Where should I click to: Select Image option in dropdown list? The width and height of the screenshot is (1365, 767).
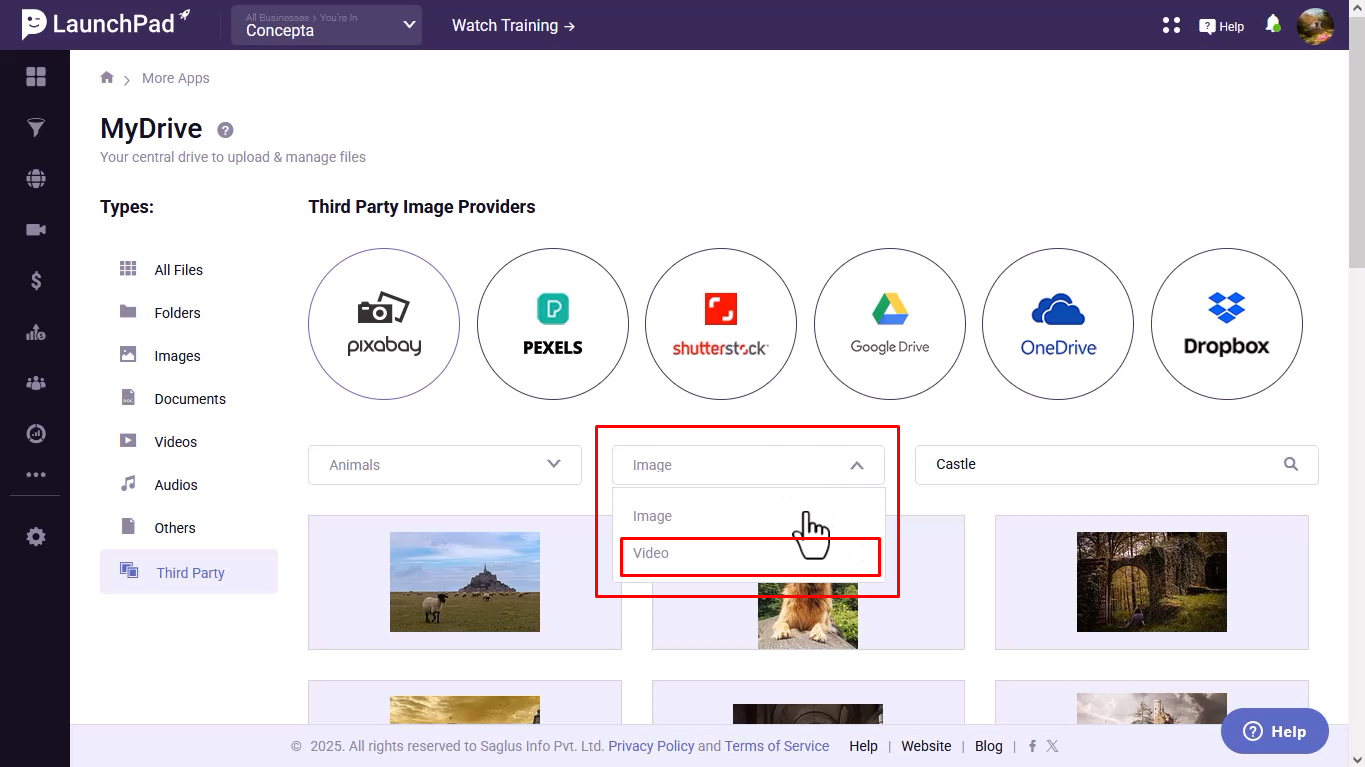tap(748, 516)
